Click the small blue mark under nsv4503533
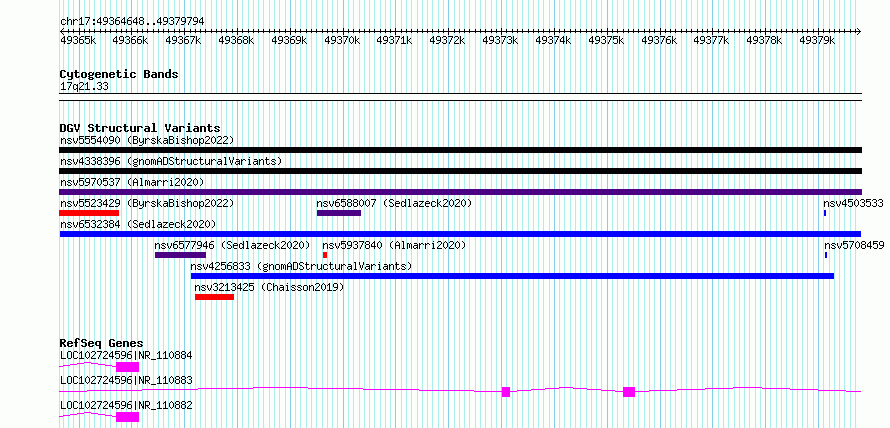Image resolution: width=890 pixels, height=428 pixels. pos(825,213)
